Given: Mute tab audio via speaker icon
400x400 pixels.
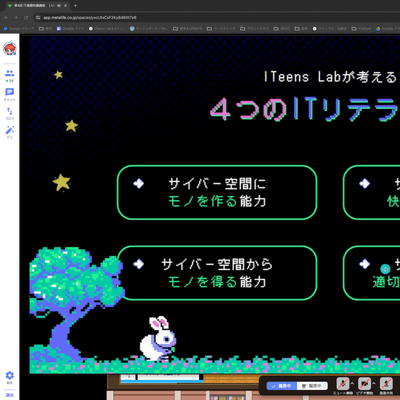Looking at the screenshot, I should point(59,6).
